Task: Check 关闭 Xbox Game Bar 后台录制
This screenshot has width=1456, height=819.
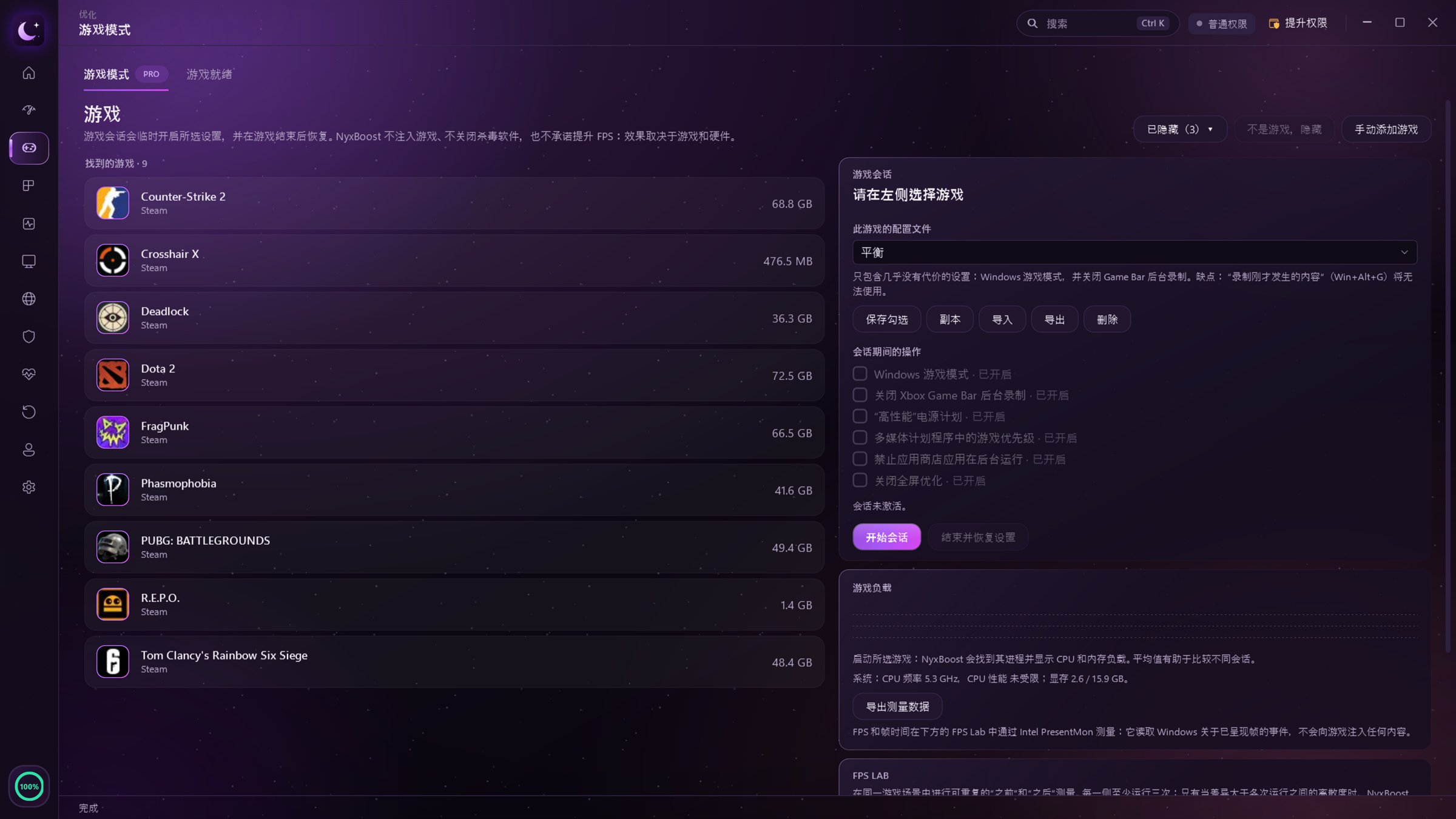Action: [860, 395]
